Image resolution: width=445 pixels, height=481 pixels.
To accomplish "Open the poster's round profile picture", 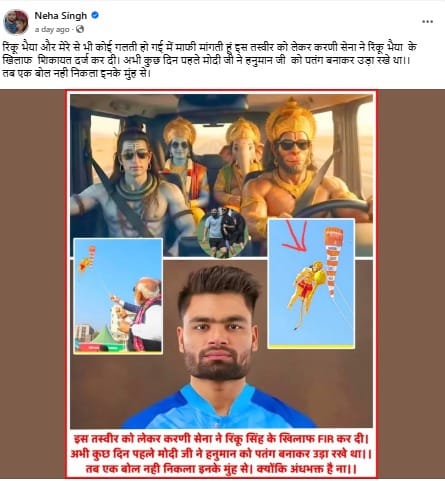I will [x=16, y=22].
